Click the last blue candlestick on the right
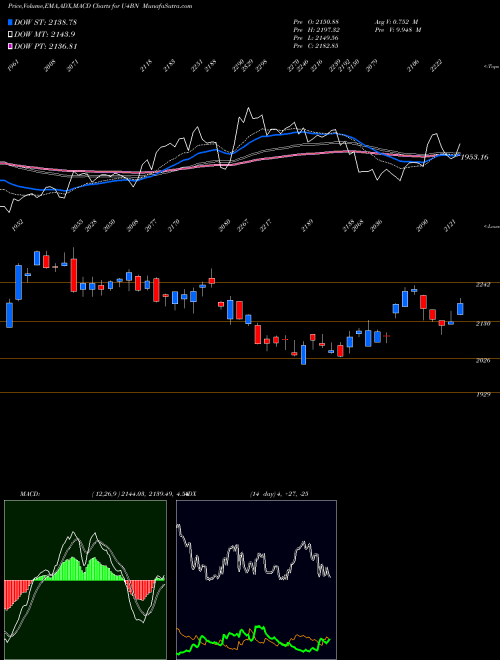This screenshot has width=500, height=660. 460,309
